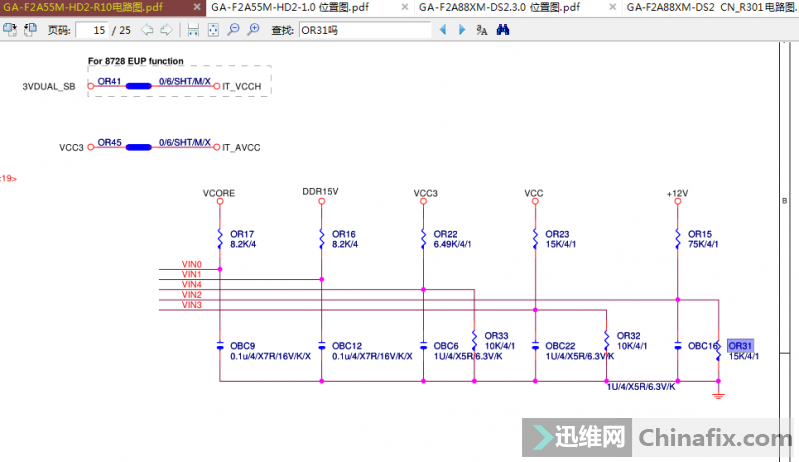
Task: Click the highlighted OR31 label
Action: [740, 346]
